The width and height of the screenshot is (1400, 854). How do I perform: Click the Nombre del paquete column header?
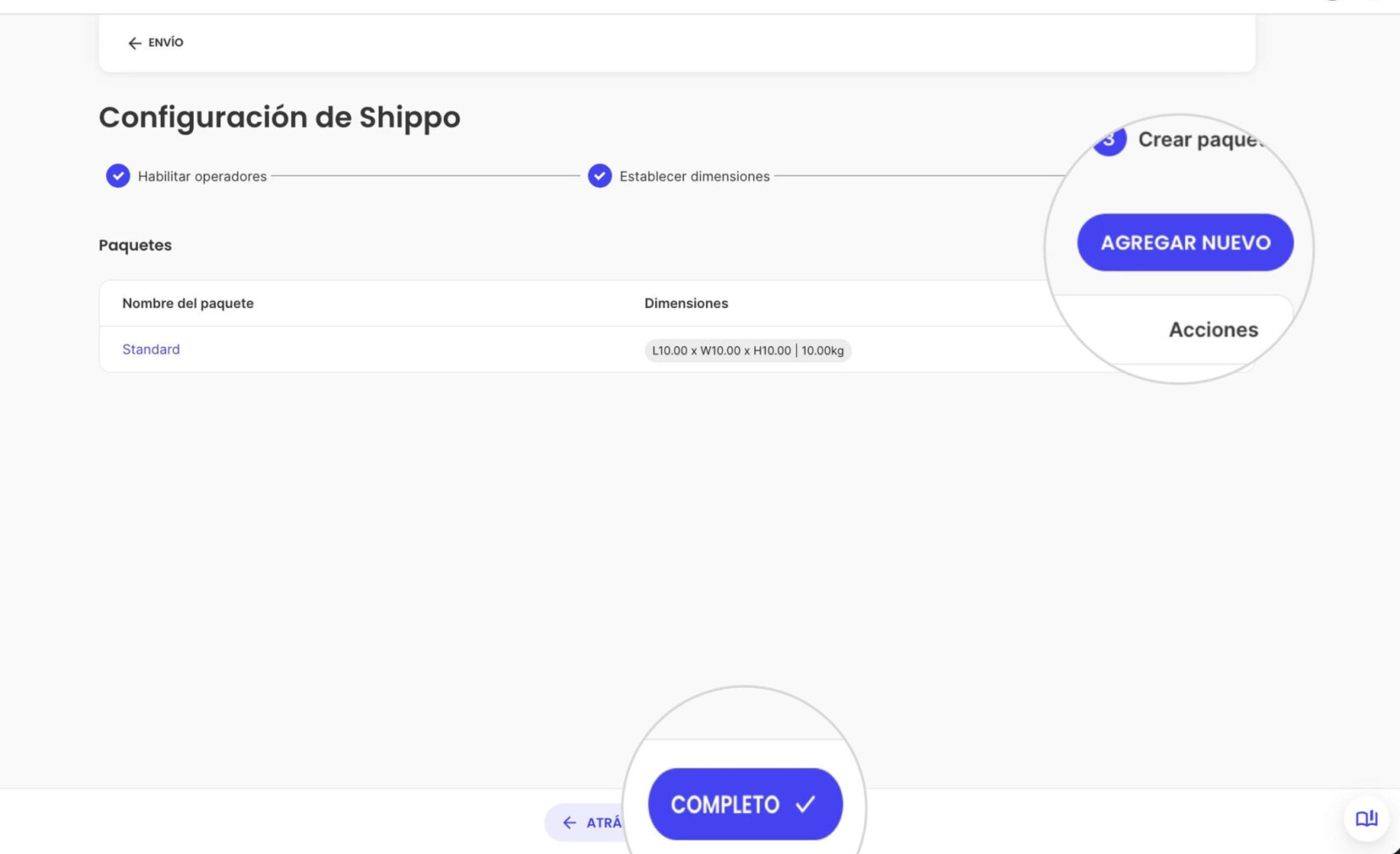[188, 304]
